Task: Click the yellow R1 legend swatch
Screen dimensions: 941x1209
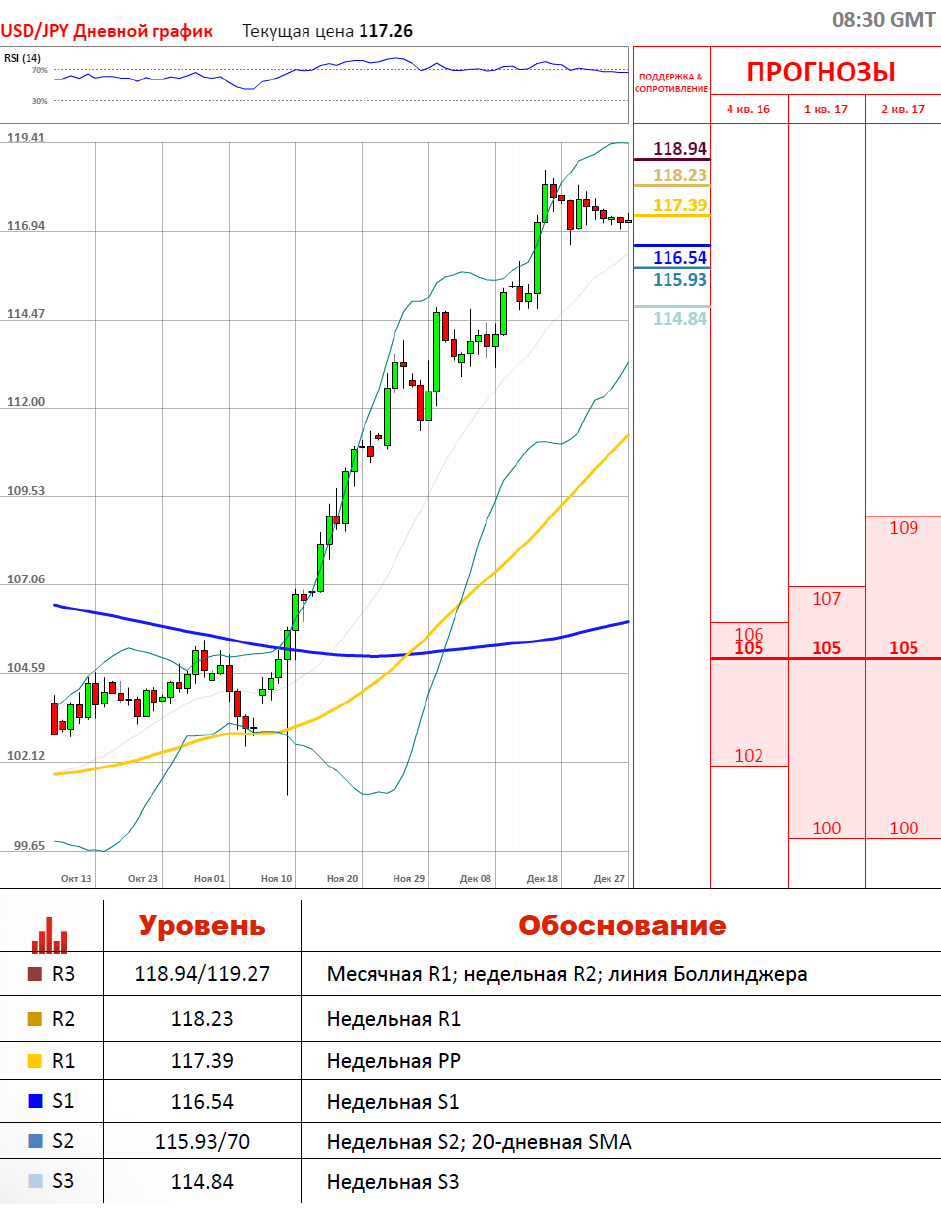Action: click(x=35, y=1061)
